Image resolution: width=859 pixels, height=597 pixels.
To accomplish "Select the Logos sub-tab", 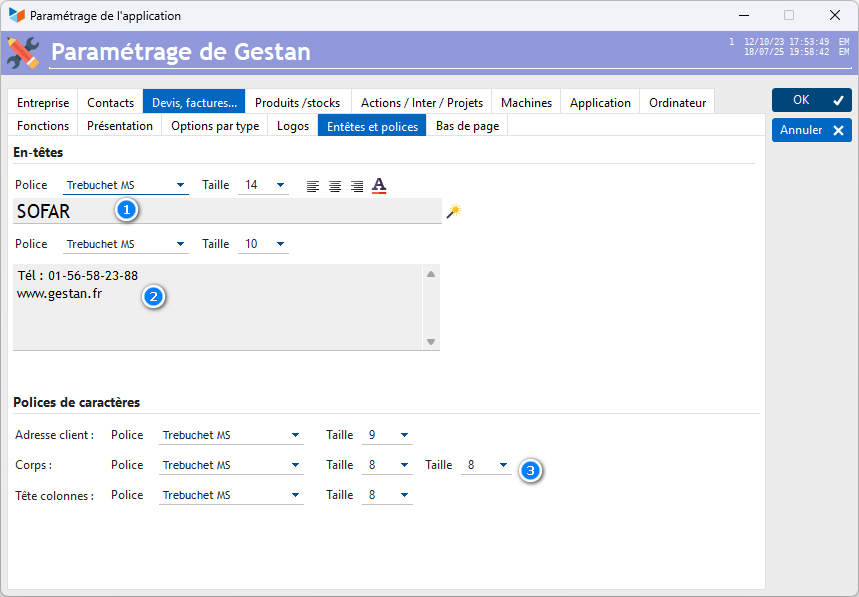I will click(293, 126).
